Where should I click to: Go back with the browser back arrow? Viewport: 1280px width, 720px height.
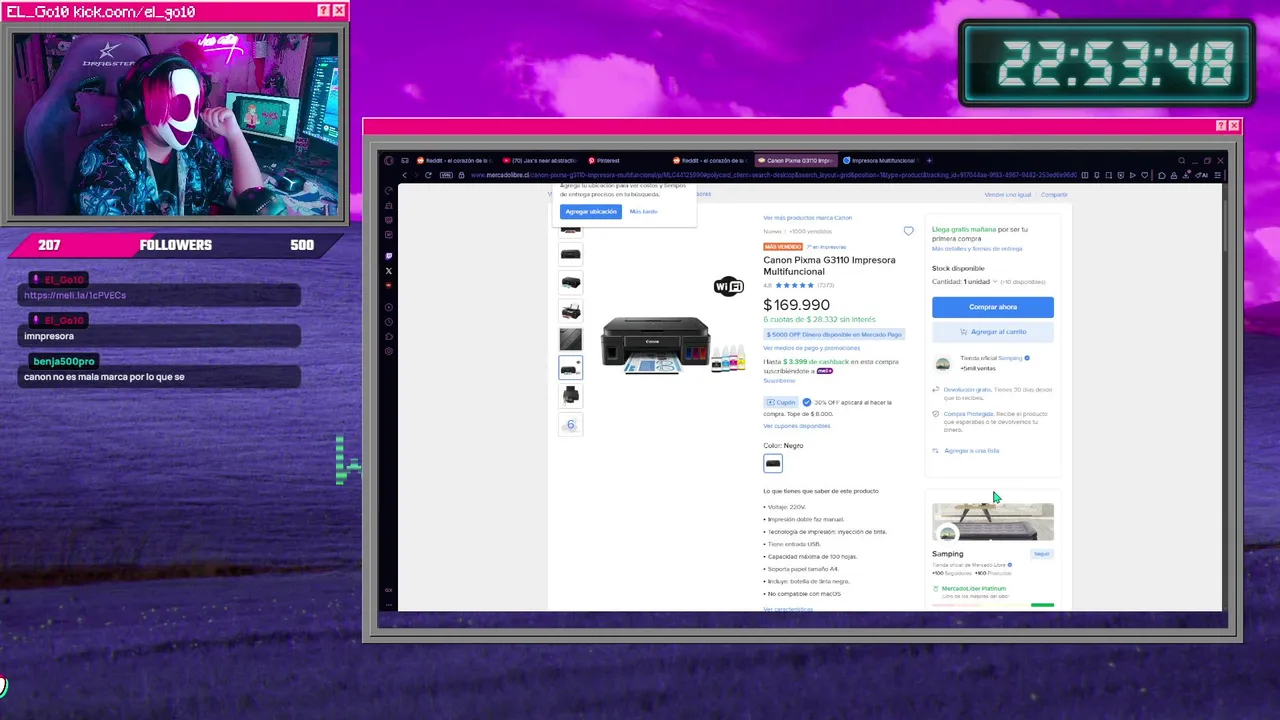point(404,175)
